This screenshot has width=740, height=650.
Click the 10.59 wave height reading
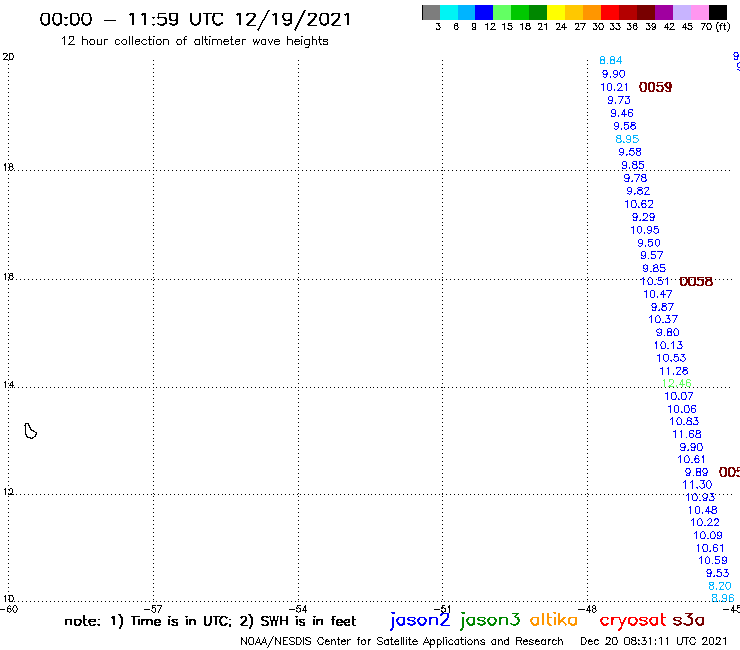coord(713,560)
